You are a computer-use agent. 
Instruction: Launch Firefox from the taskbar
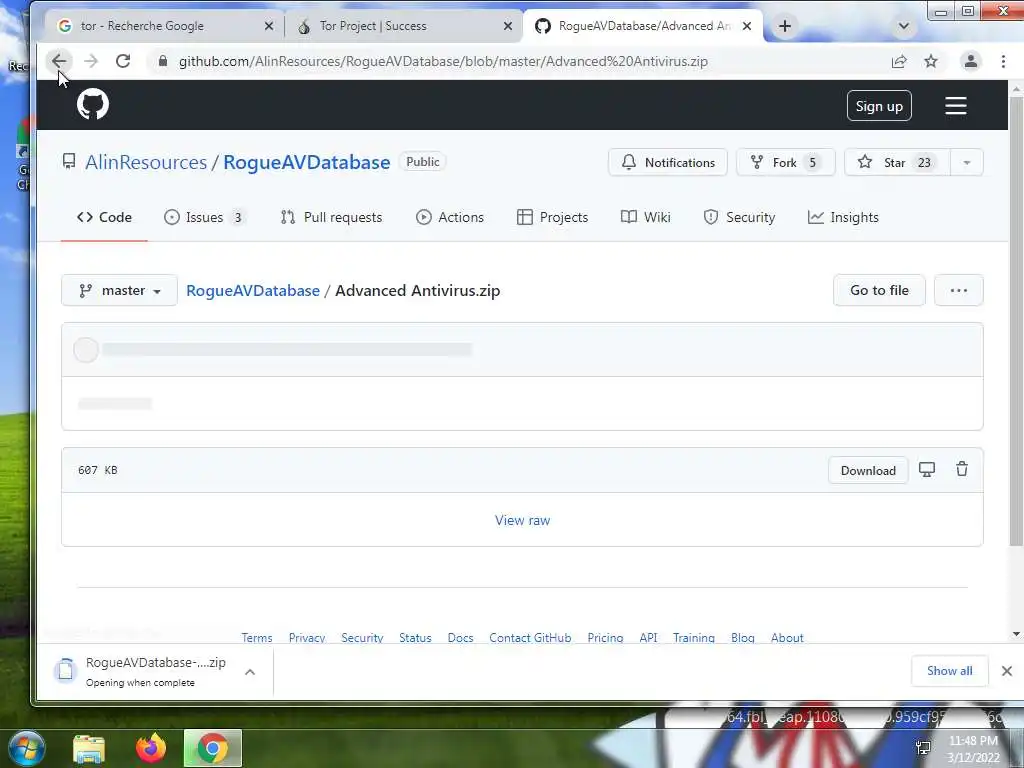tap(151, 748)
